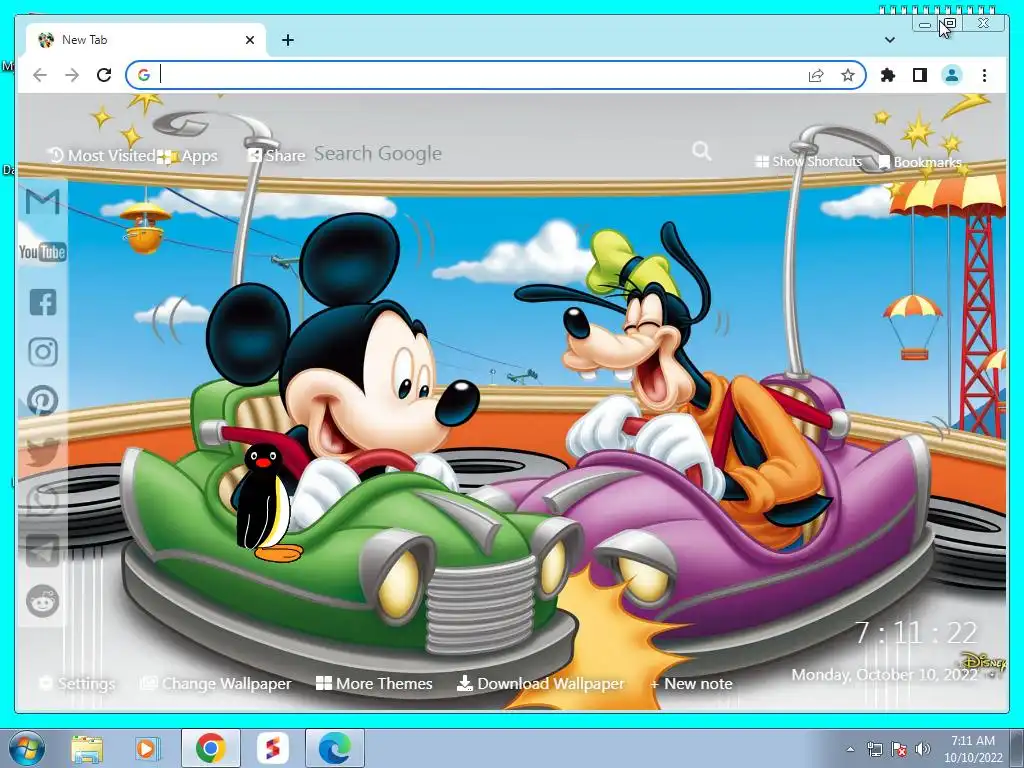Open the Windows Start menu
This screenshot has height=768, width=1024.
26,748
